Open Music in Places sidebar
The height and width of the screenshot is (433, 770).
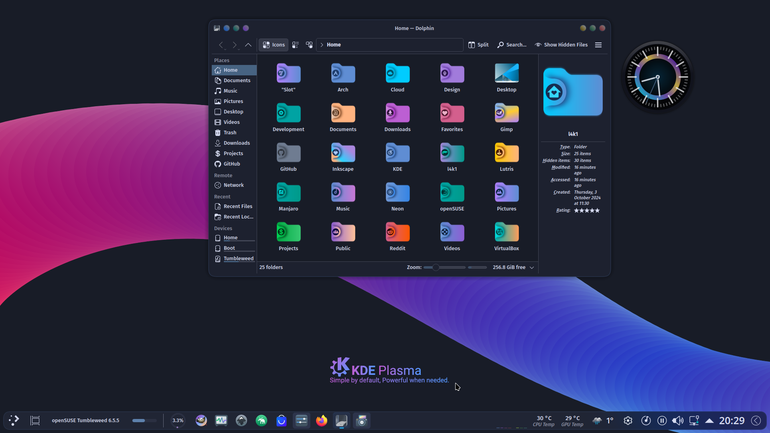pyautogui.click(x=234, y=91)
